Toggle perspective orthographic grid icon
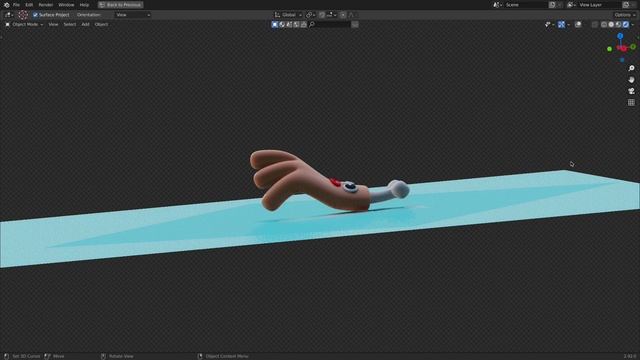The image size is (640, 360). pos(631,102)
